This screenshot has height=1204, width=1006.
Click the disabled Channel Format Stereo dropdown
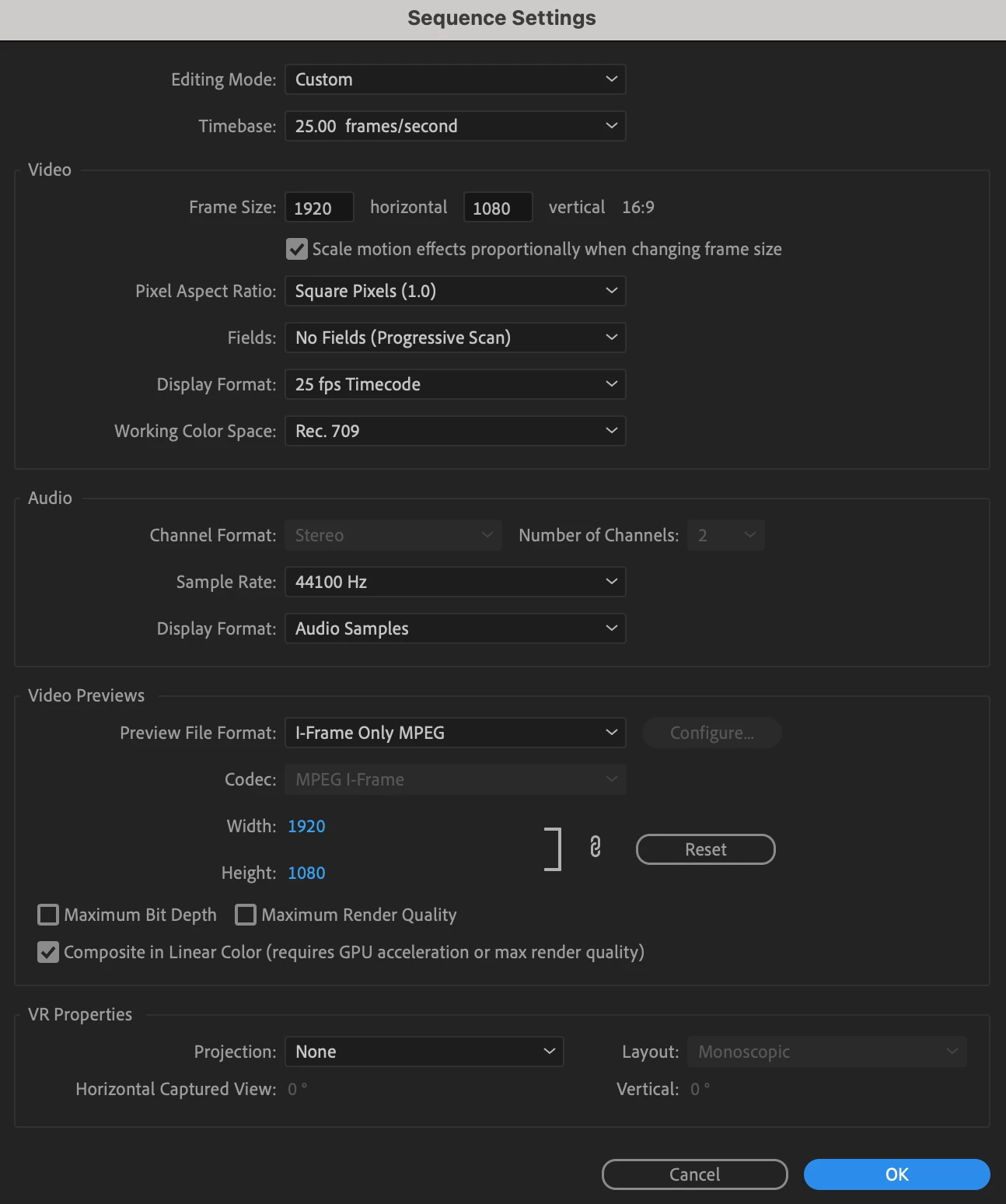pos(393,535)
